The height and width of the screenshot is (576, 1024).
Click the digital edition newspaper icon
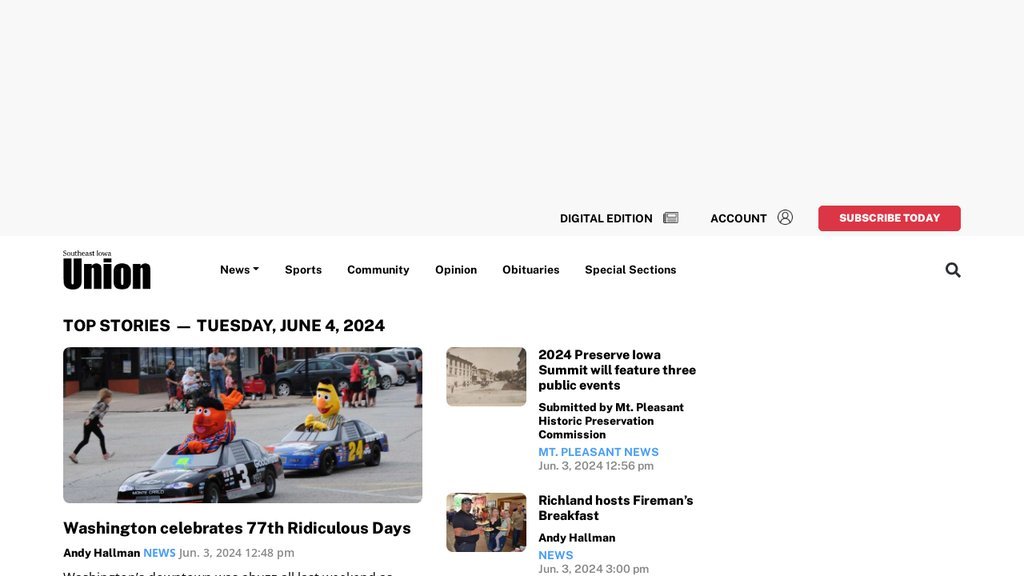[671, 218]
